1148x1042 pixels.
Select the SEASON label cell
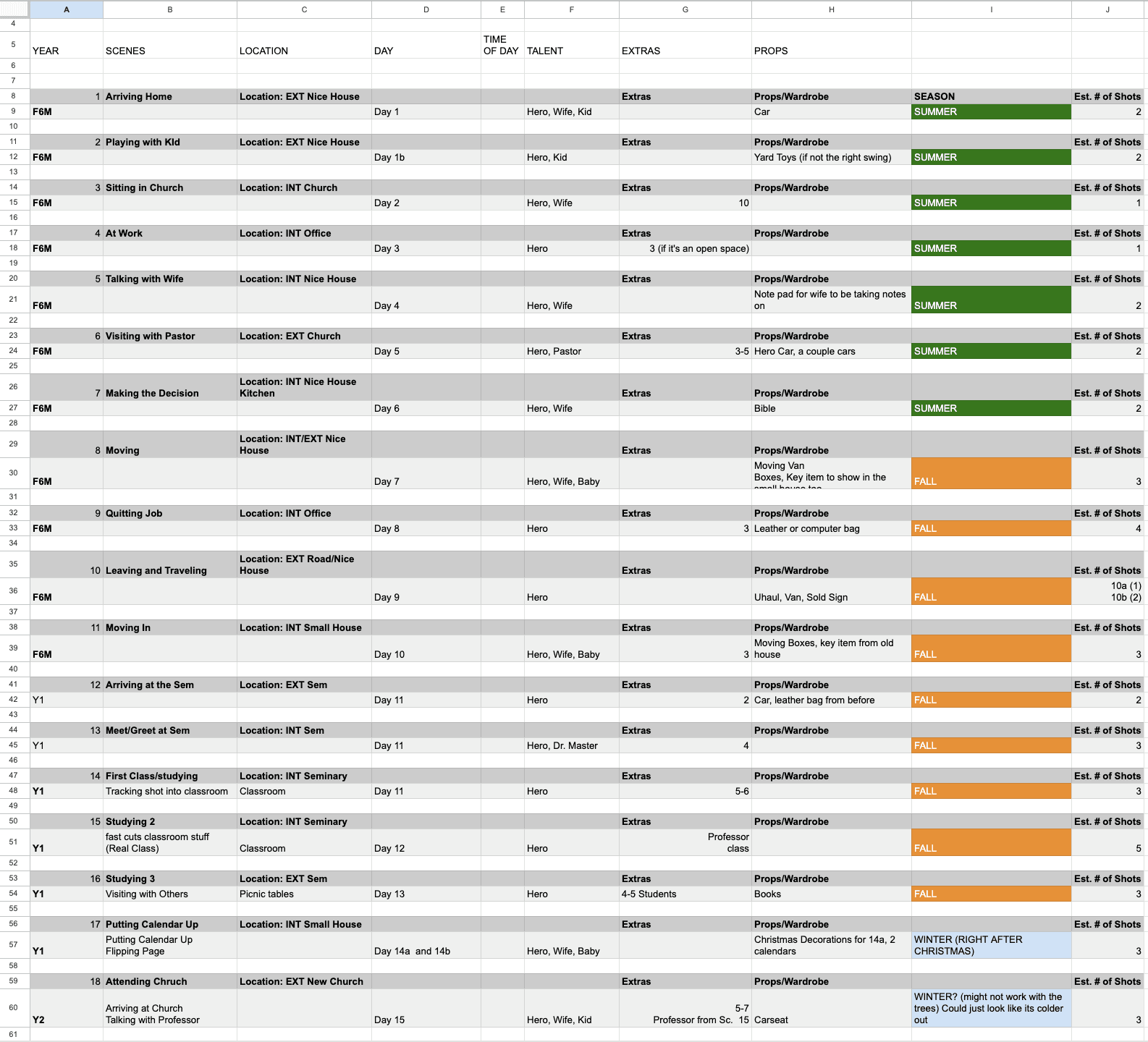tap(991, 96)
